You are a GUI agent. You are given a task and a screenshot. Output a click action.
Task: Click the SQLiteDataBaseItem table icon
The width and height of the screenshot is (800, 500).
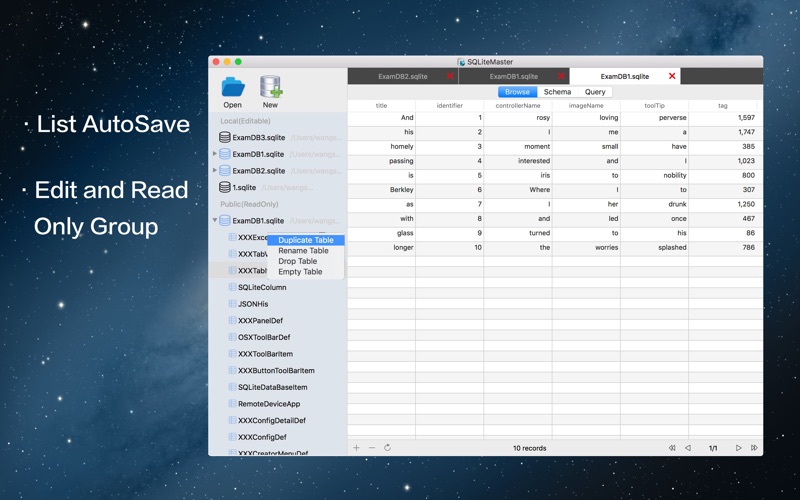coord(232,387)
